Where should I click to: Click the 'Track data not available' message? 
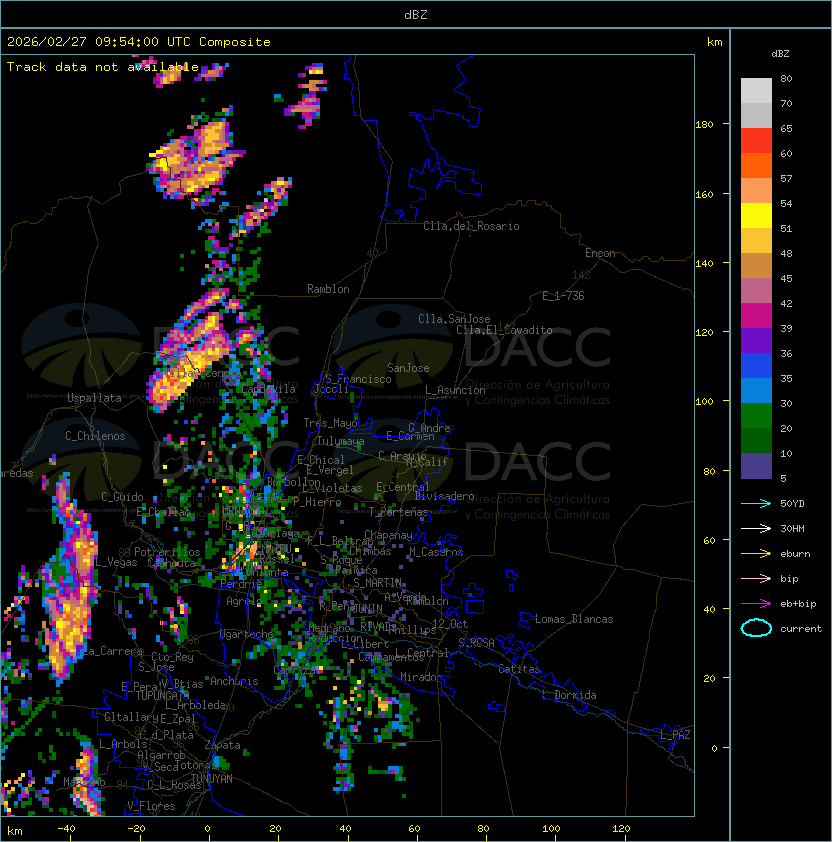tap(103, 67)
